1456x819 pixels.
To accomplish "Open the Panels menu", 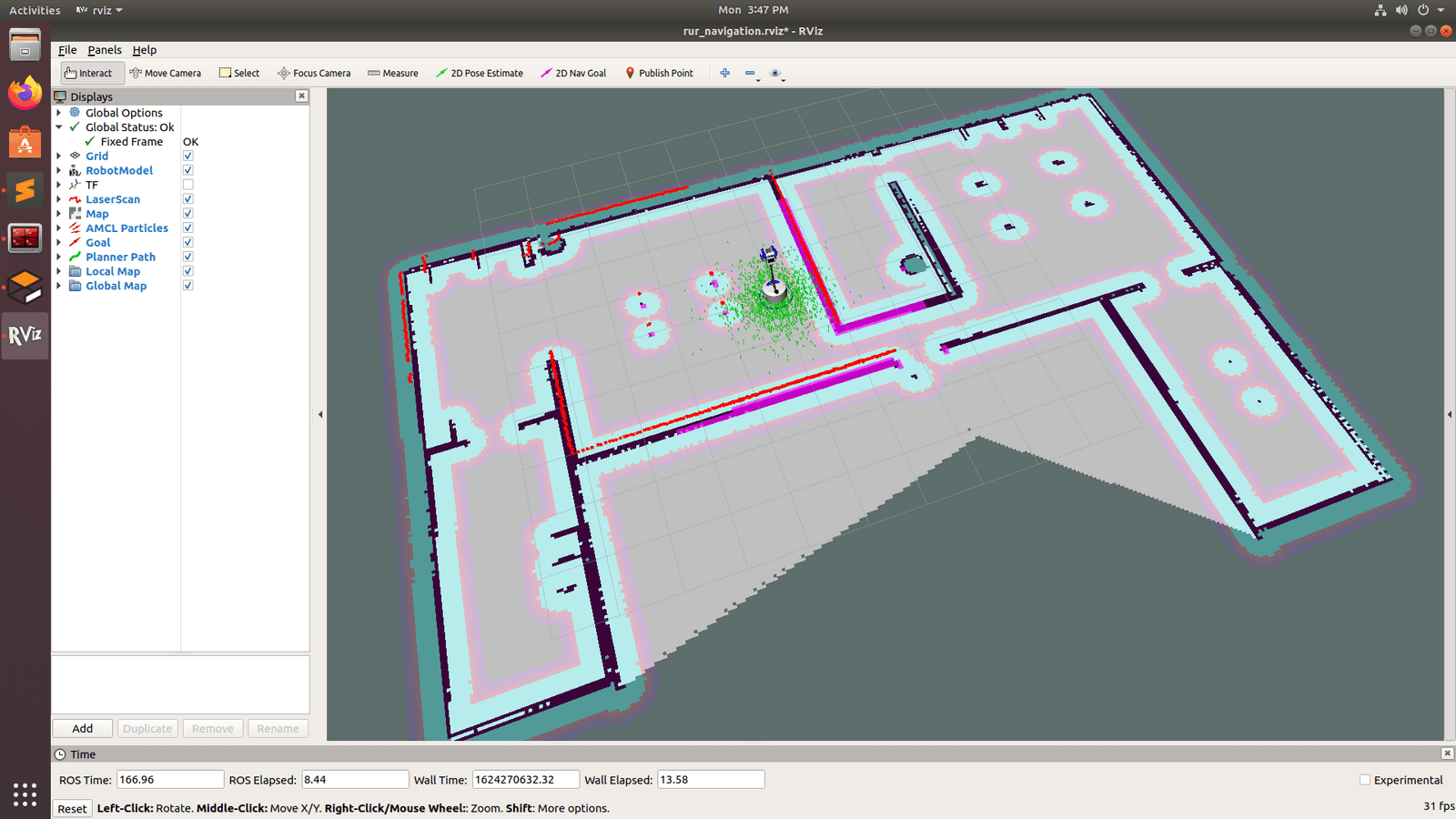I will pyautogui.click(x=105, y=50).
